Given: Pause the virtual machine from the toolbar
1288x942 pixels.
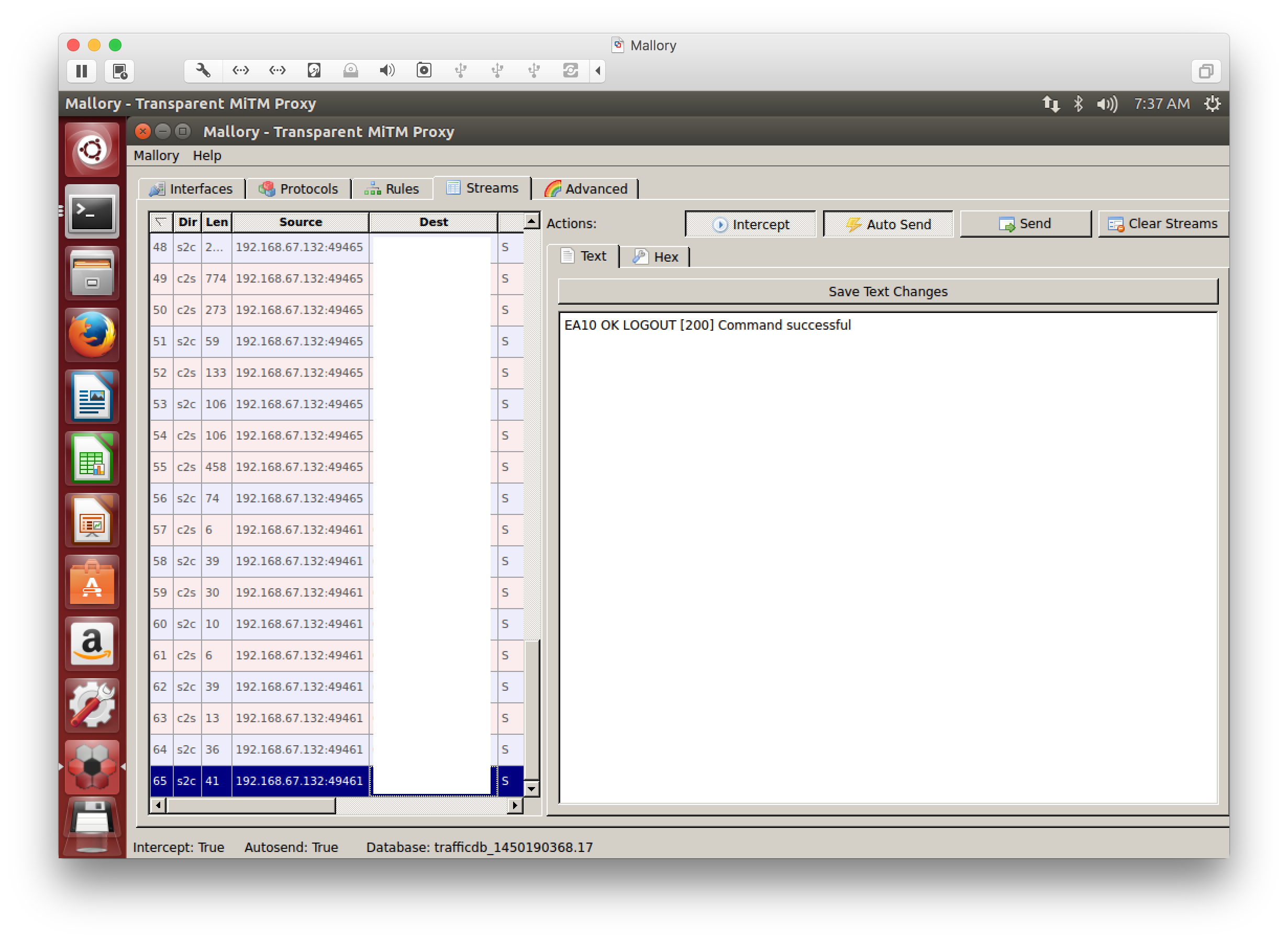Looking at the screenshot, I should (82, 71).
